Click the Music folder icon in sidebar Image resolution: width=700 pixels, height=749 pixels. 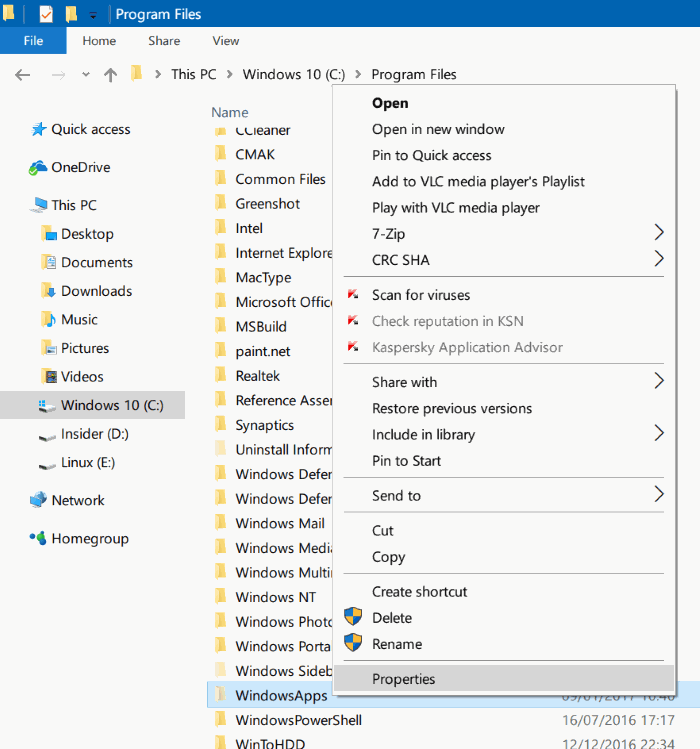pos(49,320)
